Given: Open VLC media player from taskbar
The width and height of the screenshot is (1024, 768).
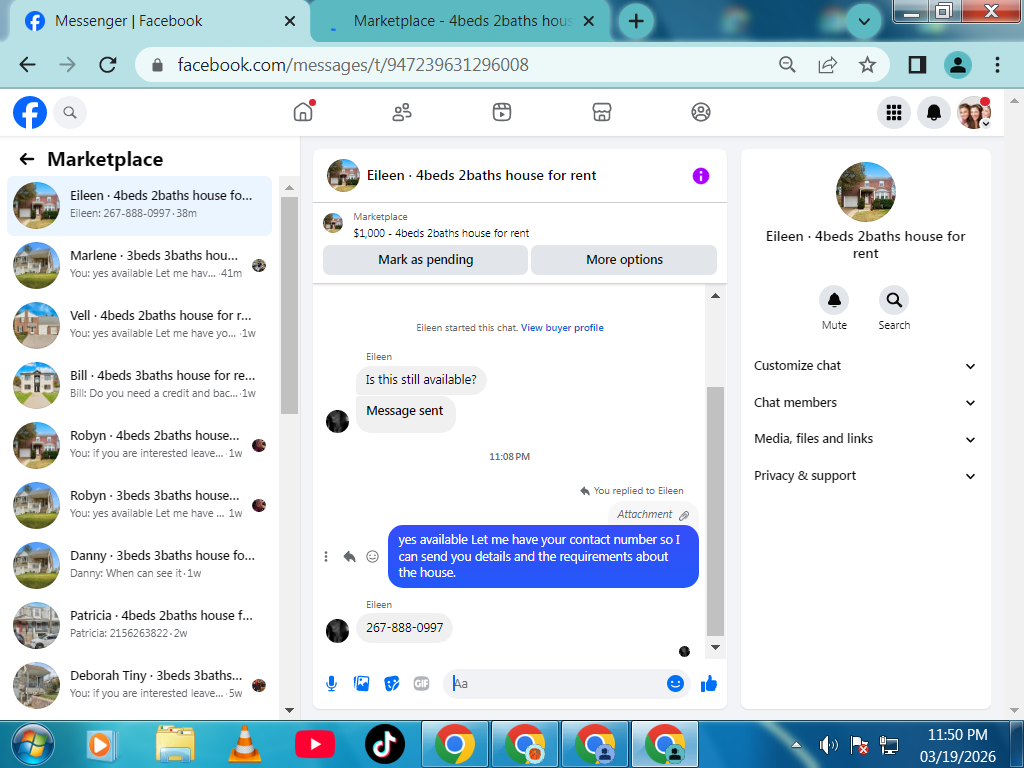Looking at the screenshot, I should coord(244,744).
